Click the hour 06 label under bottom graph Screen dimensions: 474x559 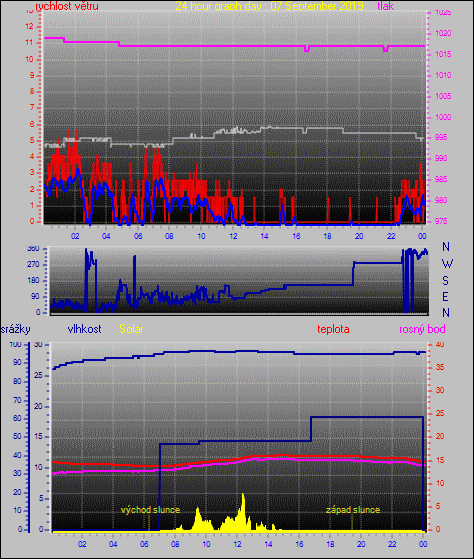[x=144, y=544]
